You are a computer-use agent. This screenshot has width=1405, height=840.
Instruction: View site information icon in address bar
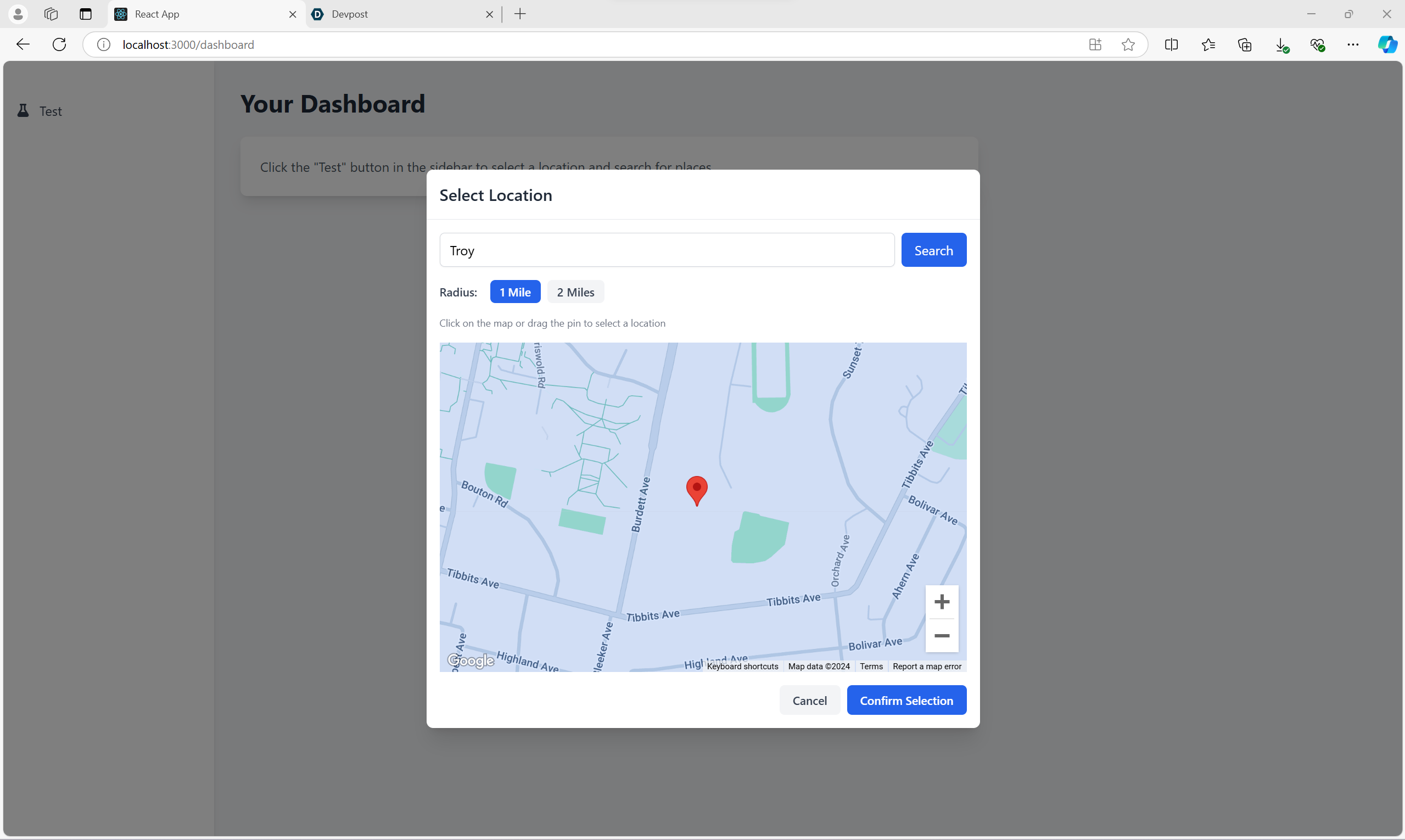point(104,44)
